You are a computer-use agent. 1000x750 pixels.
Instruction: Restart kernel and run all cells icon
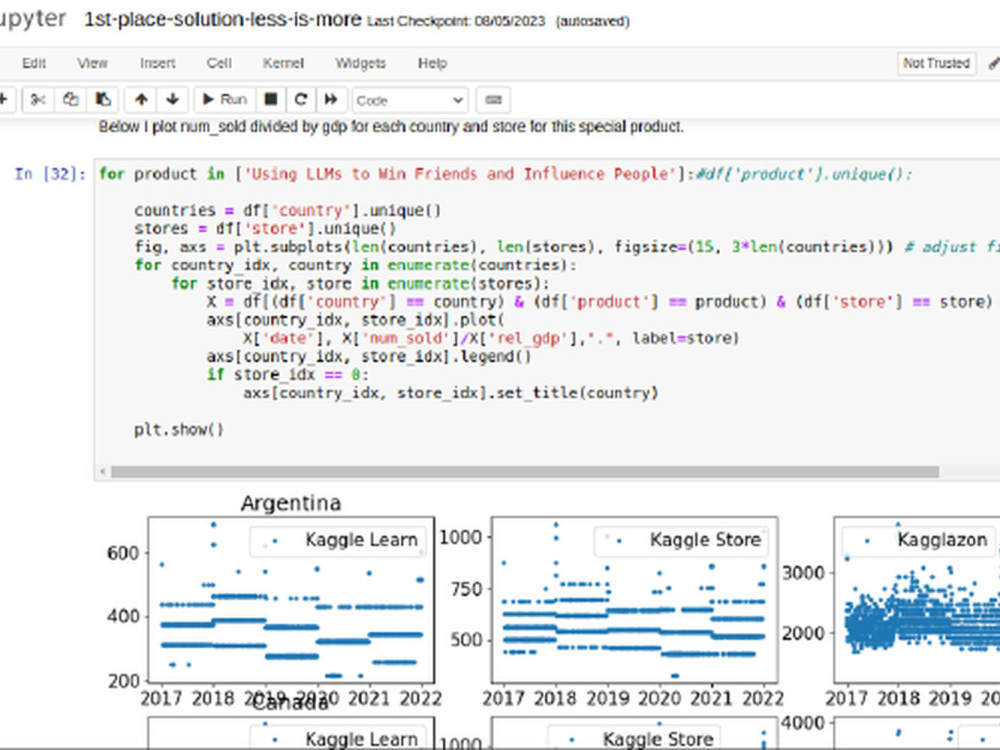point(331,99)
